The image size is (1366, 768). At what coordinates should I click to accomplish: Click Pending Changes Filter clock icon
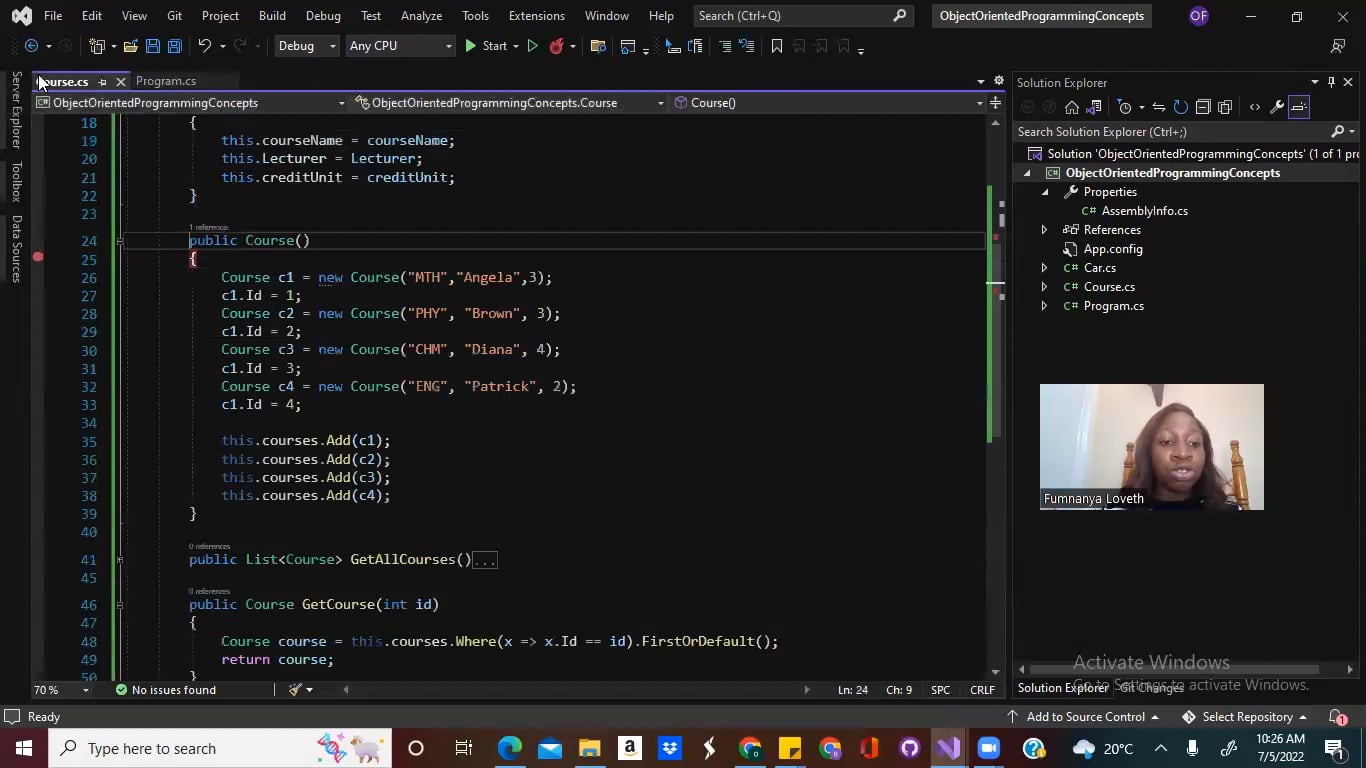(x=1125, y=107)
